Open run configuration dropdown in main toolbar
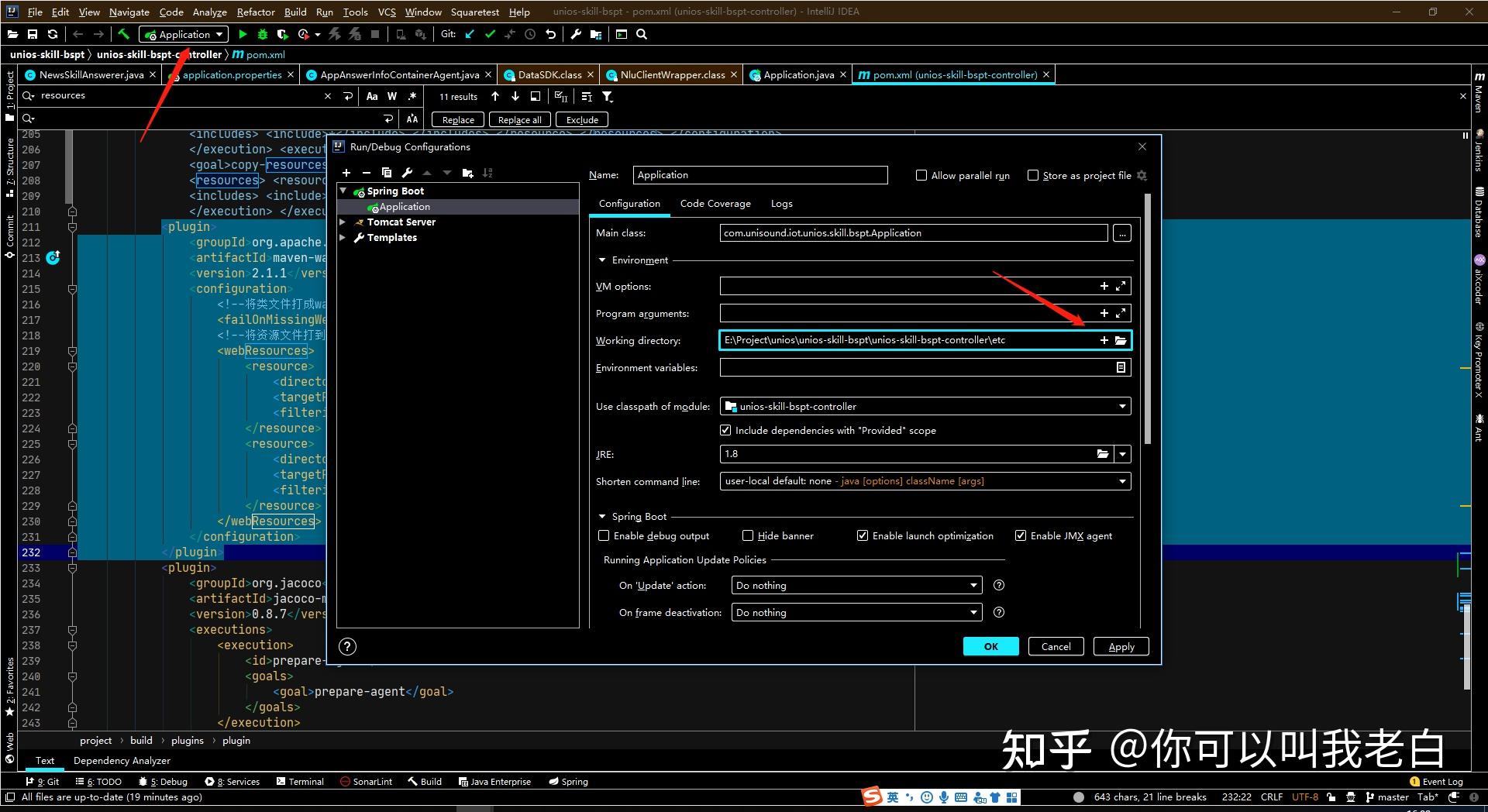The width and height of the screenshot is (1488, 812). point(184,34)
